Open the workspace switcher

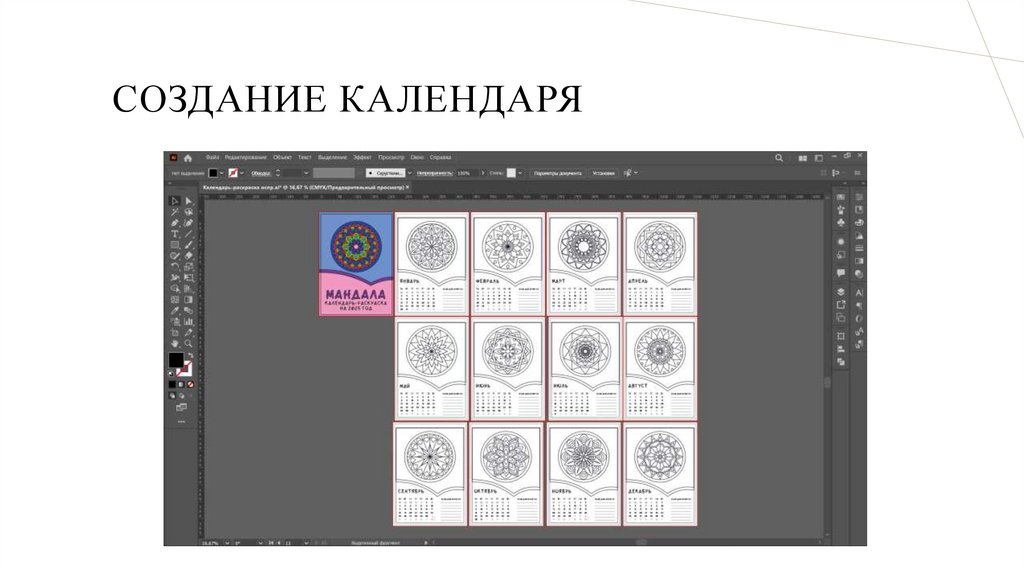818,158
